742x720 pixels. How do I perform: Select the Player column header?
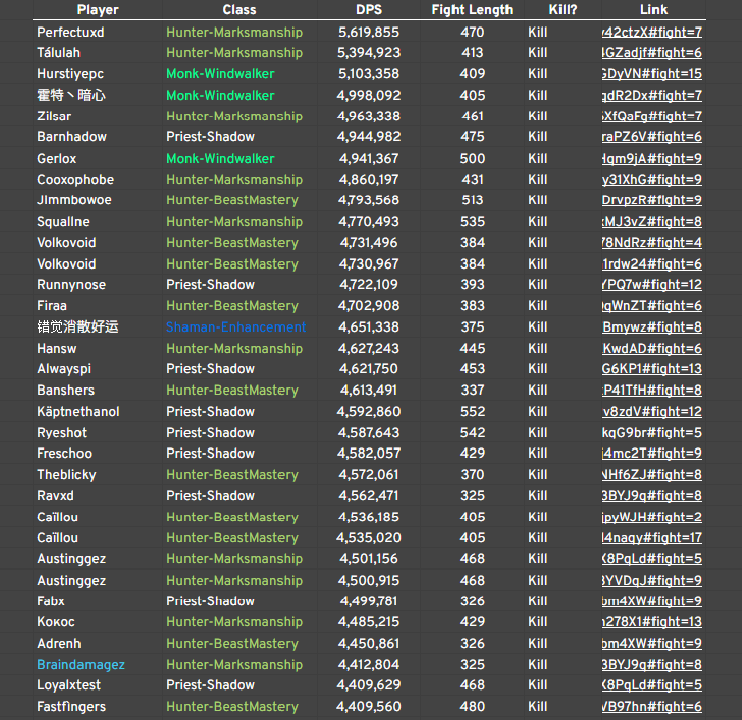(x=97, y=9)
